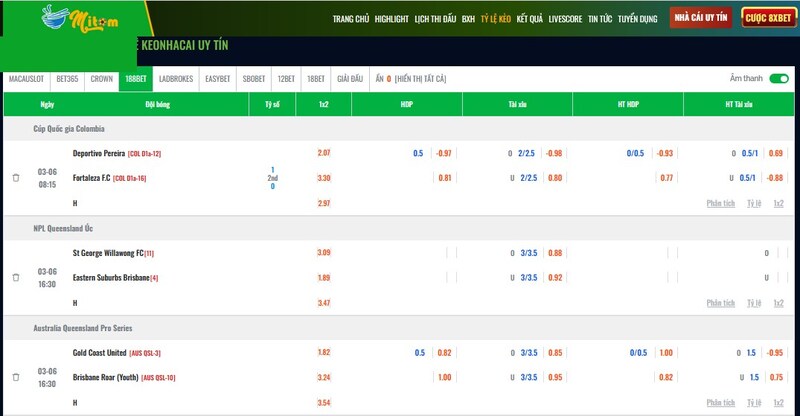
Task: Open LIVESCORE menu item
Action: coord(565,19)
